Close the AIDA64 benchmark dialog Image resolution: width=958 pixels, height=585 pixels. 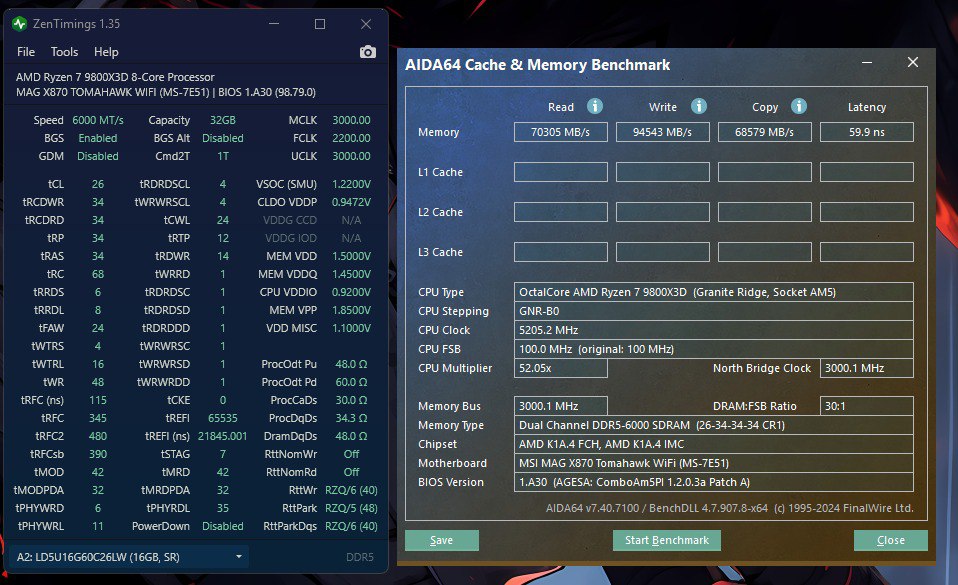[890, 540]
